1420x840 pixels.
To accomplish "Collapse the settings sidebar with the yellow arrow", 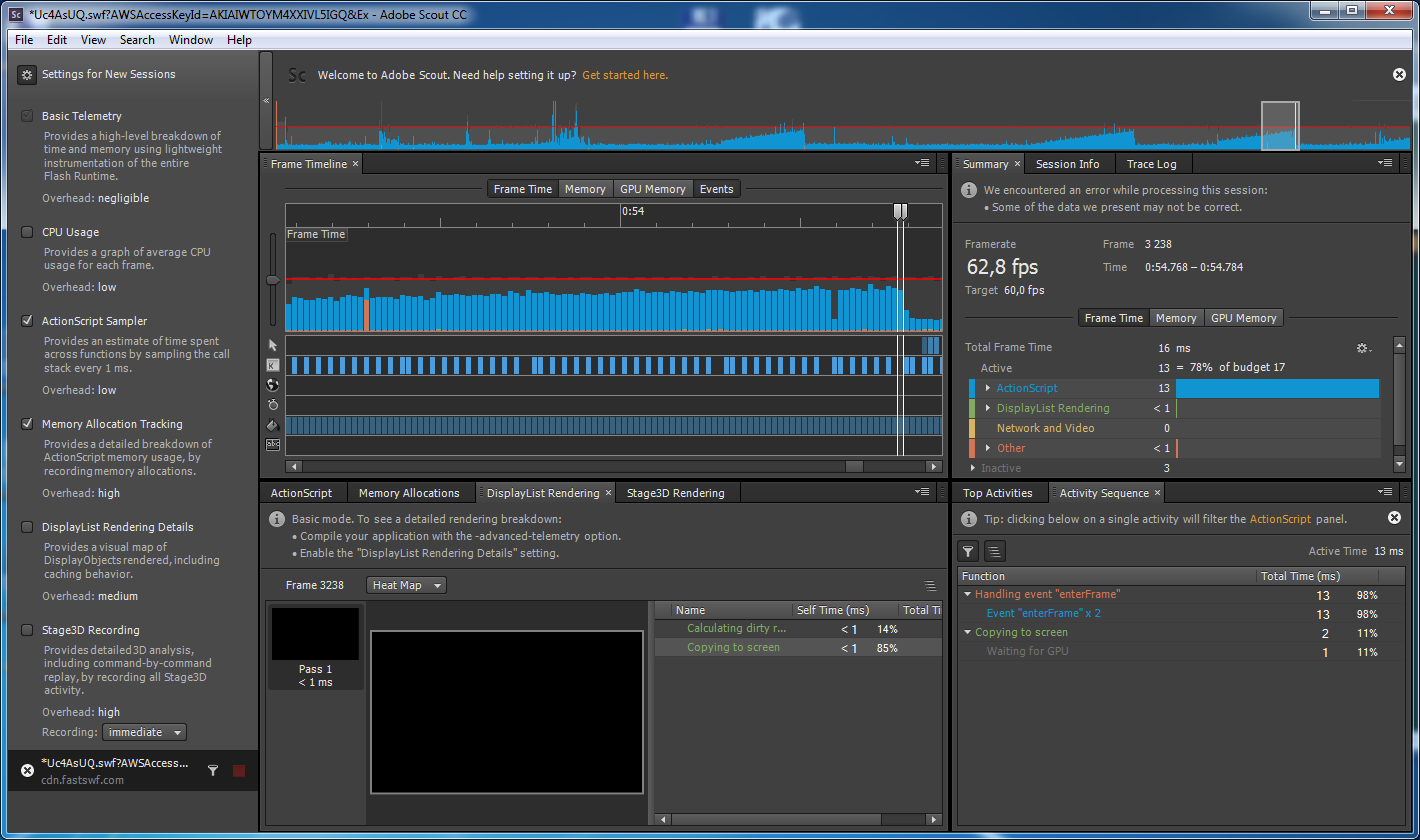I will (266, 101).
